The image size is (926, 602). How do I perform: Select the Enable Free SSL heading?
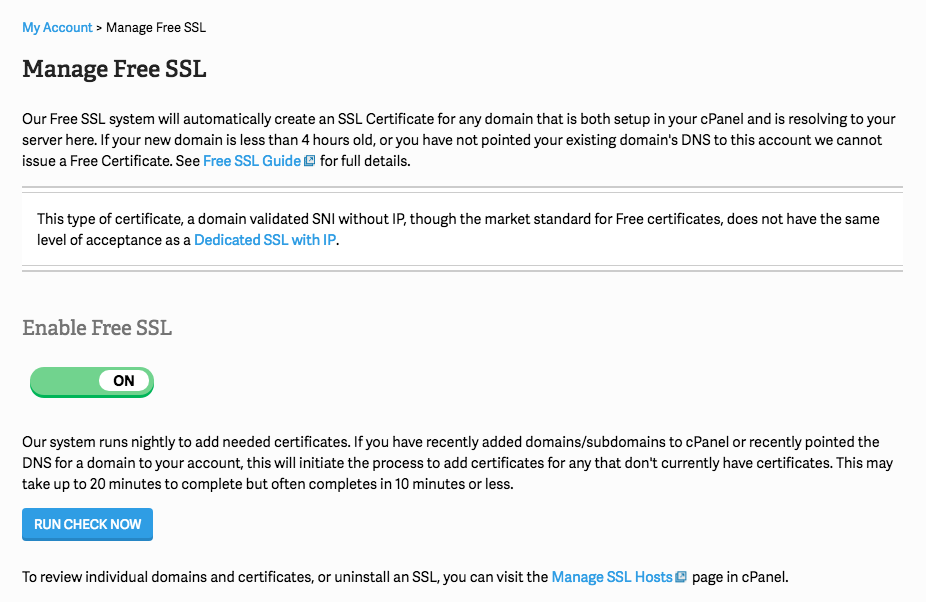pos(97,328)
